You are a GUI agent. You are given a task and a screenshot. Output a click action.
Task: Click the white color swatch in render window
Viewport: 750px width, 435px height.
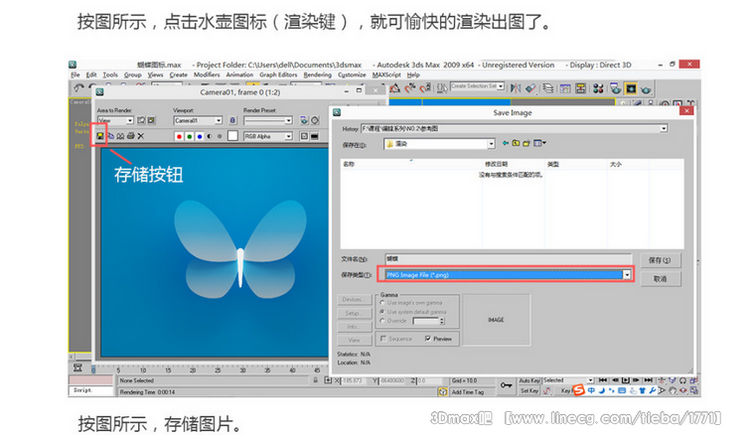click(232, 136)
